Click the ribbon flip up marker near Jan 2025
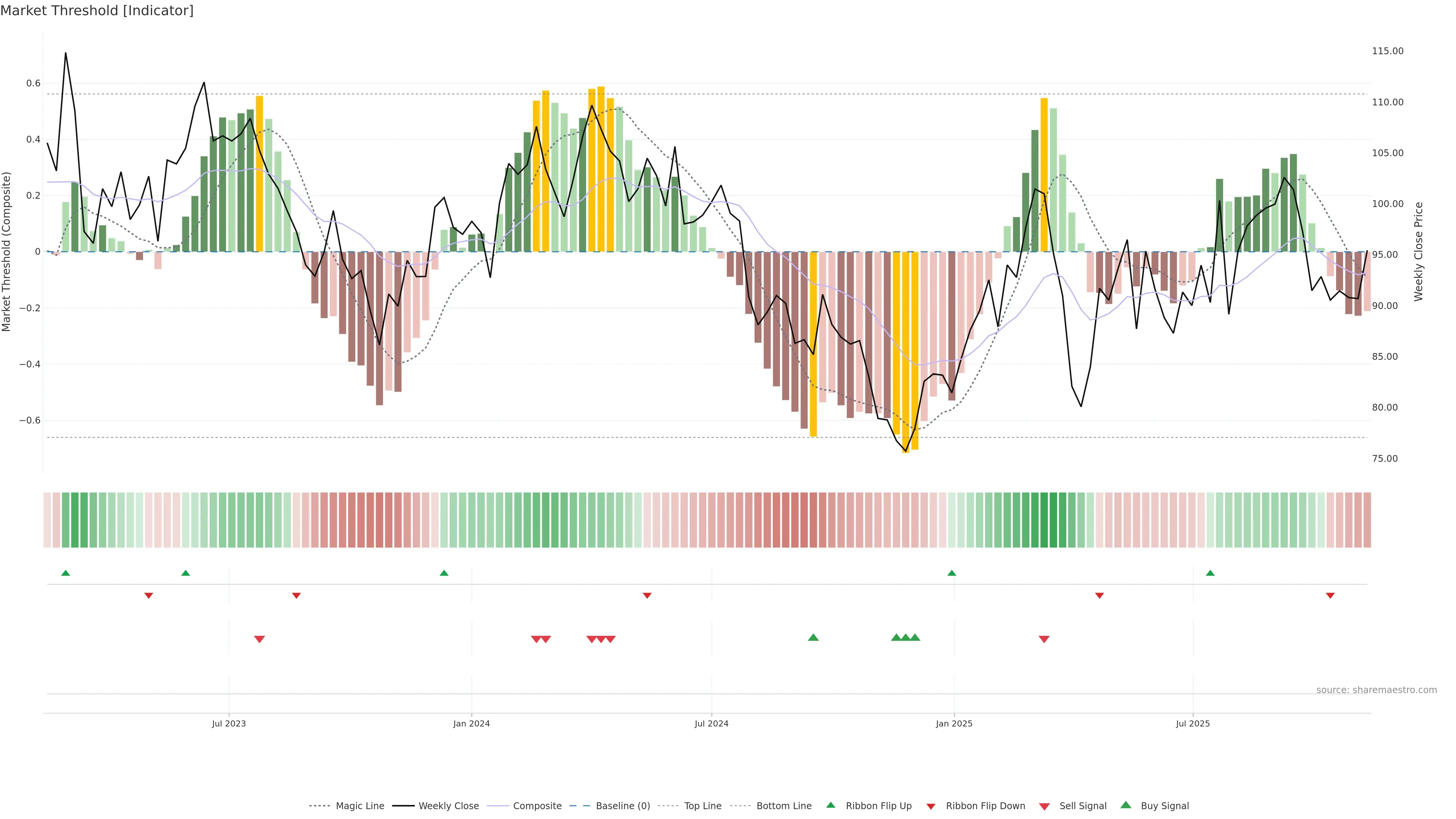Image resolution: width=1456 pixels, height=819 pixels. 952,573
